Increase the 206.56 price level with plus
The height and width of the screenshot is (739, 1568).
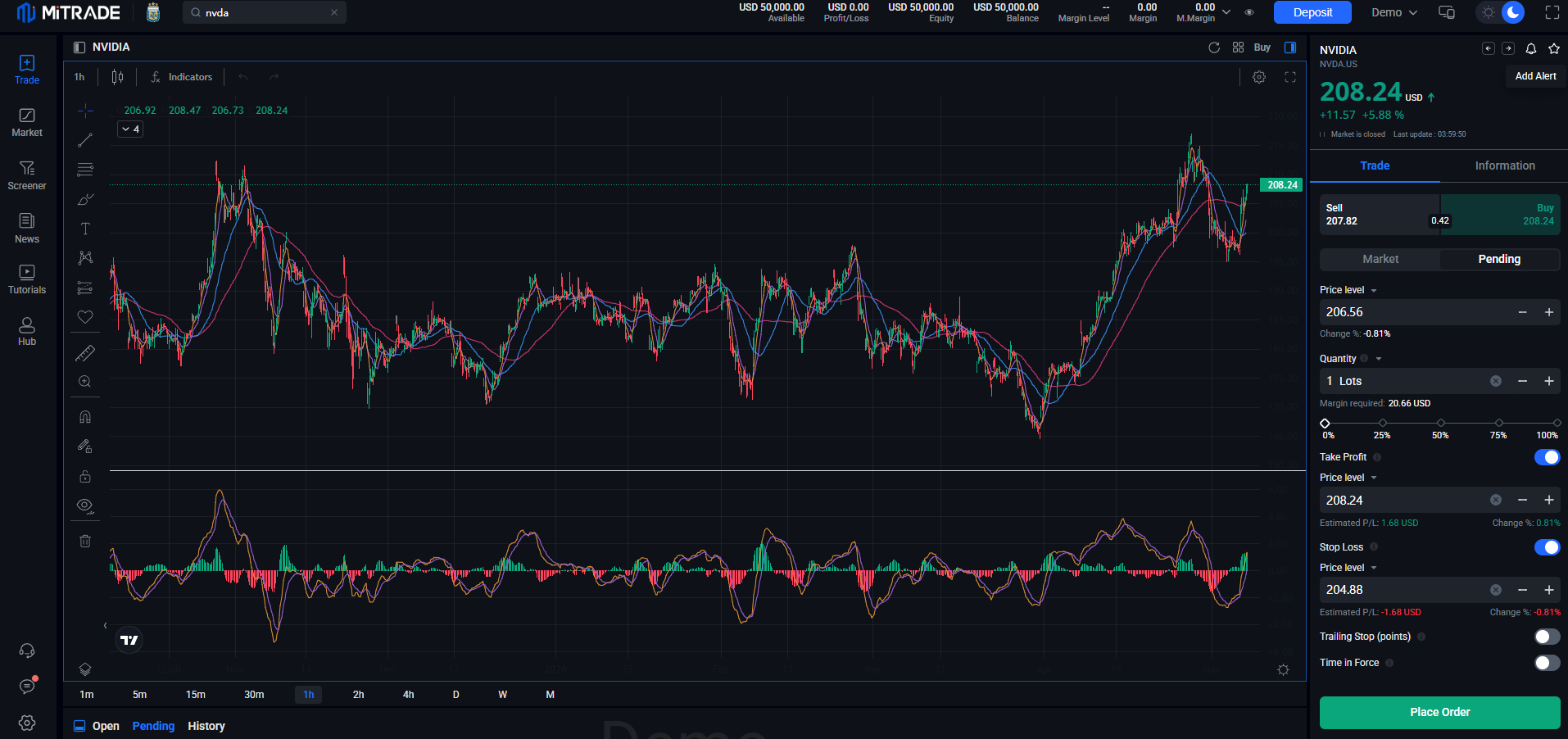pos(1549,312)
